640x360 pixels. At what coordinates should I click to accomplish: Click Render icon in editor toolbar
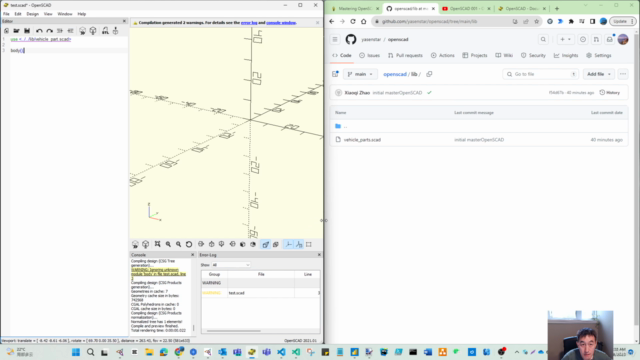click(x=93, y=31)
